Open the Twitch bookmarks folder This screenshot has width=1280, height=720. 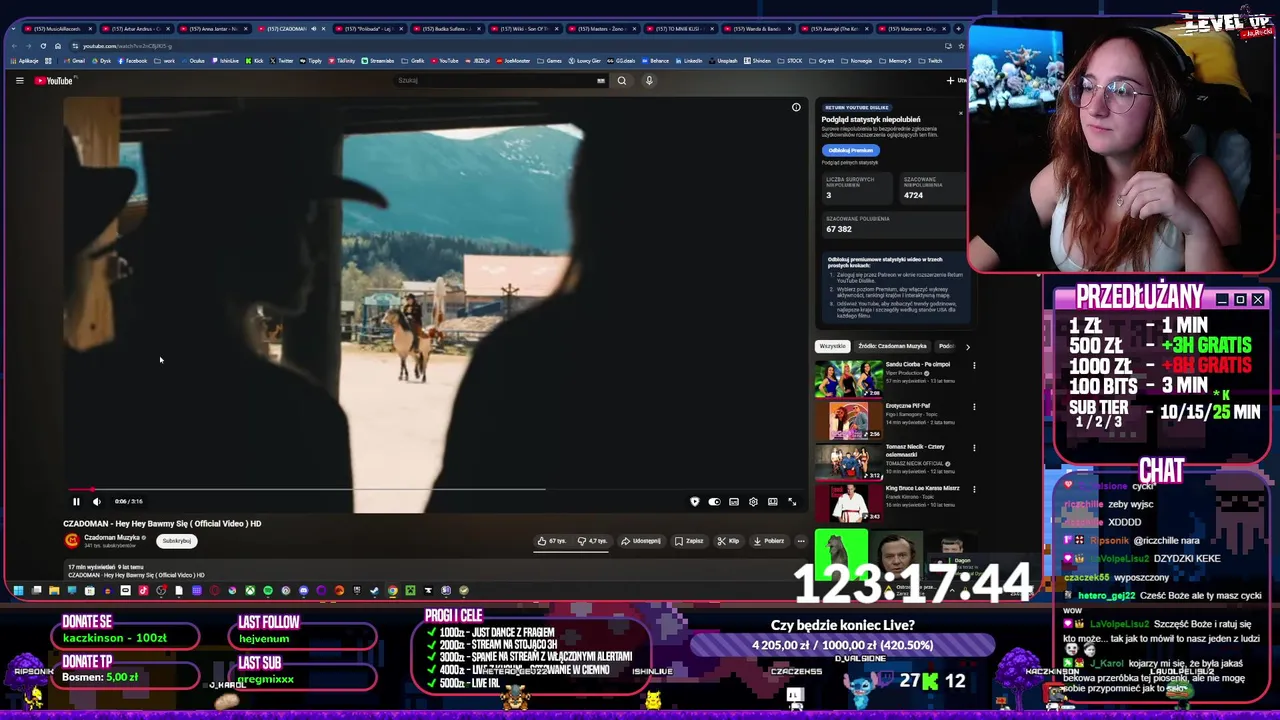931,61
